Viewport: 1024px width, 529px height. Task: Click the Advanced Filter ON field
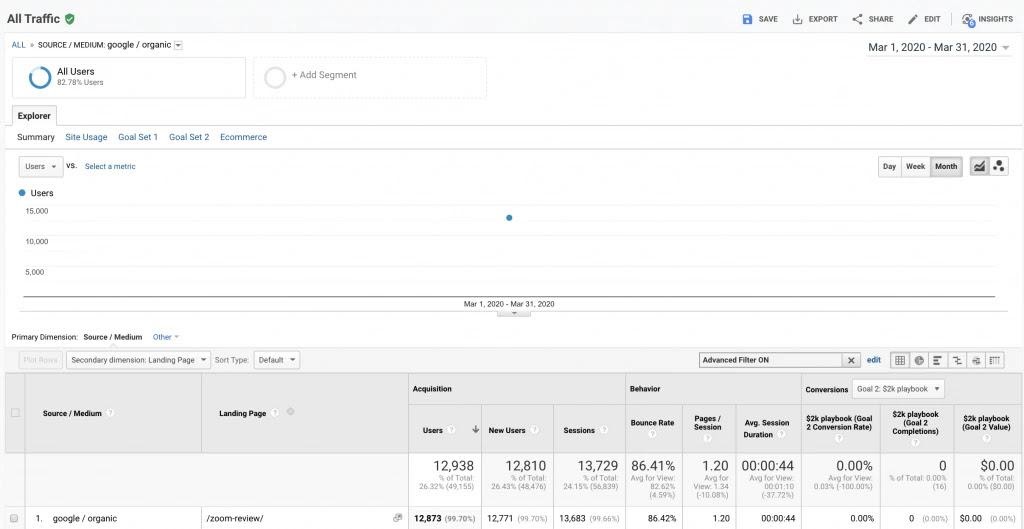771,360
